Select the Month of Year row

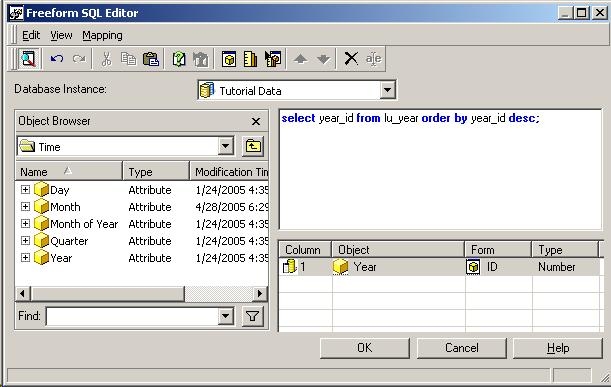click(x=142, y=224)
